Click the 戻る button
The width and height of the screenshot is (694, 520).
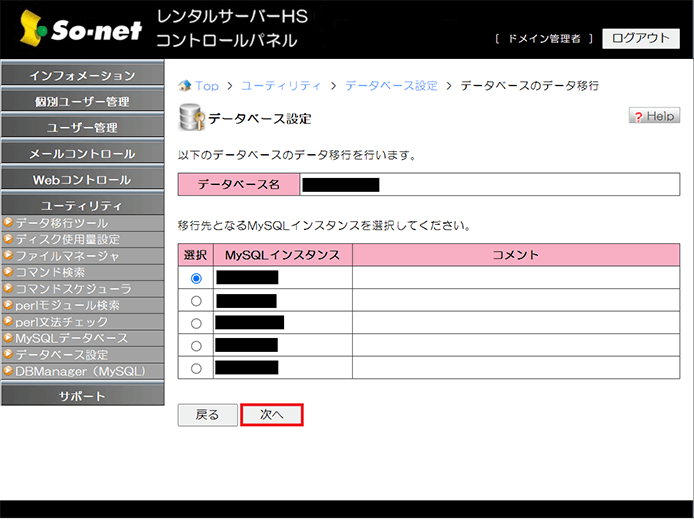pyautogui.click(x=207, y=415)
